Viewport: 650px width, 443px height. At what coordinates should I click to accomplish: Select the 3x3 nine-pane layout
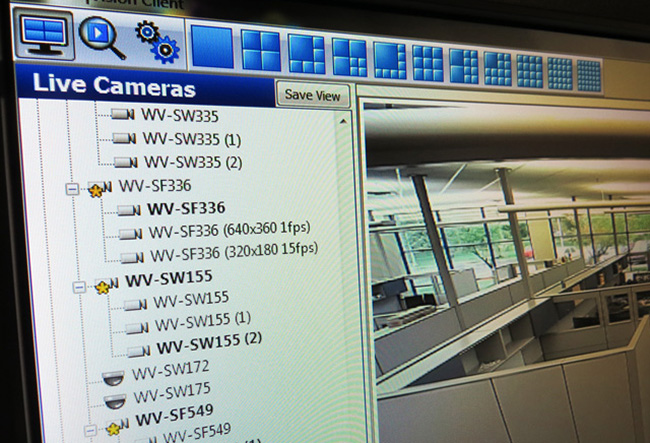[x=428, y=63]
